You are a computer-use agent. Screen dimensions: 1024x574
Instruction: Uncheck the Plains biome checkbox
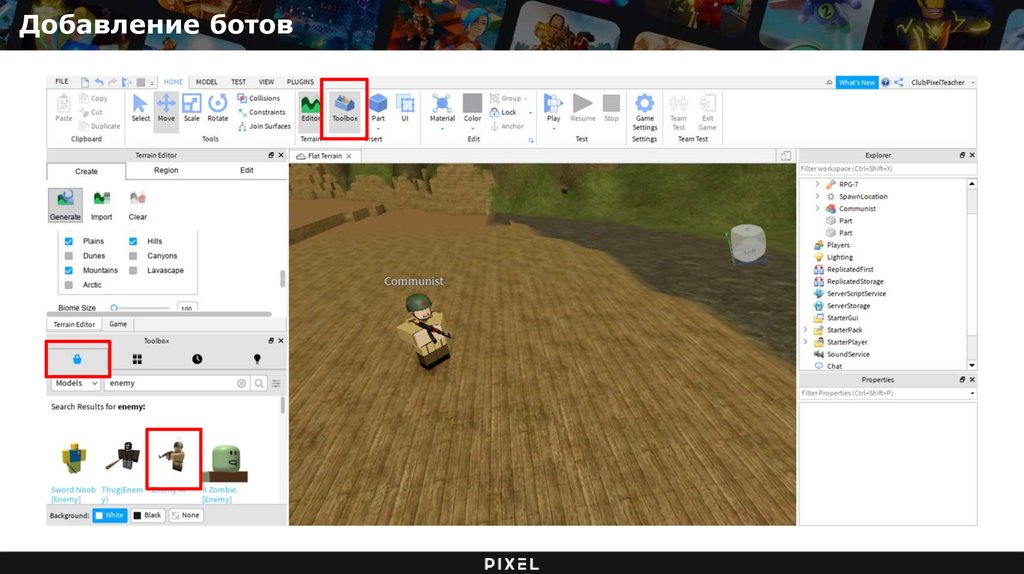tap(69, 241)
